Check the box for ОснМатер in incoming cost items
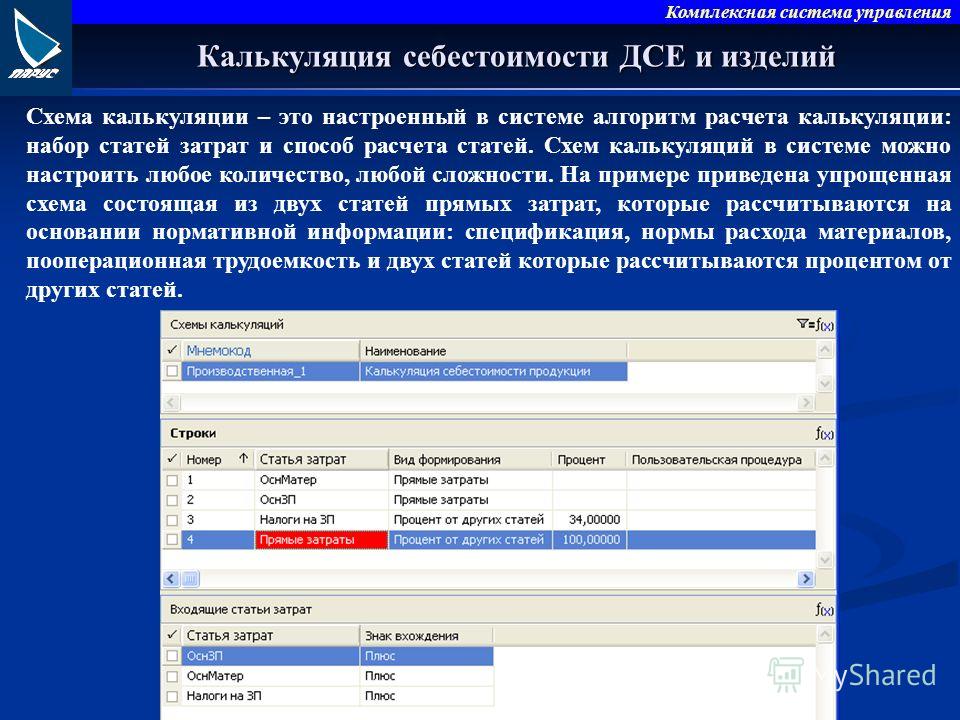960x720 pixels. click(x=172, y=676)
